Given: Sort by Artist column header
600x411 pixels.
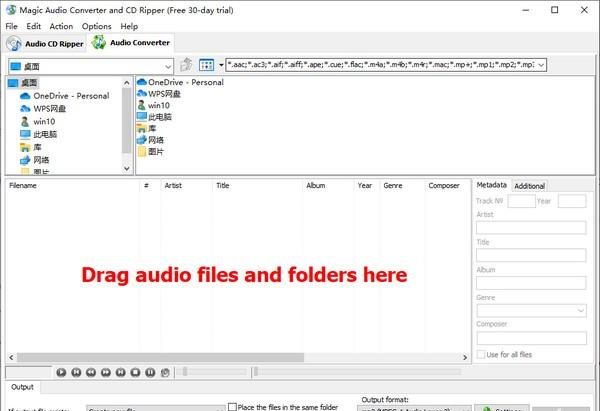Looking at the screenshot, I should pyautogui.click(x=186, y=186).
